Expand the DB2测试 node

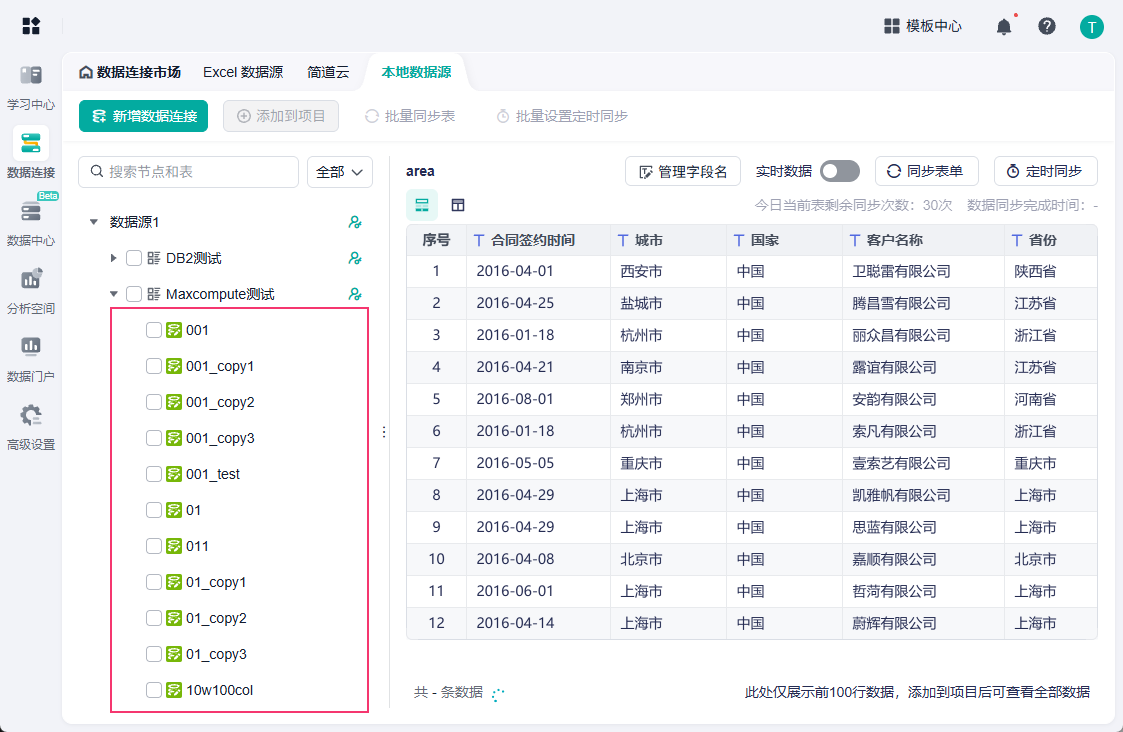click(x=113, y=258)
